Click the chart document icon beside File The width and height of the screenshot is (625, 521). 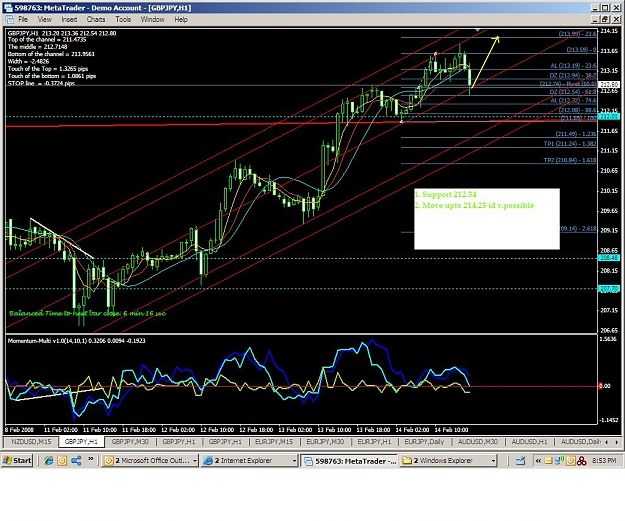pyautogui.click(x=9, y=19)
